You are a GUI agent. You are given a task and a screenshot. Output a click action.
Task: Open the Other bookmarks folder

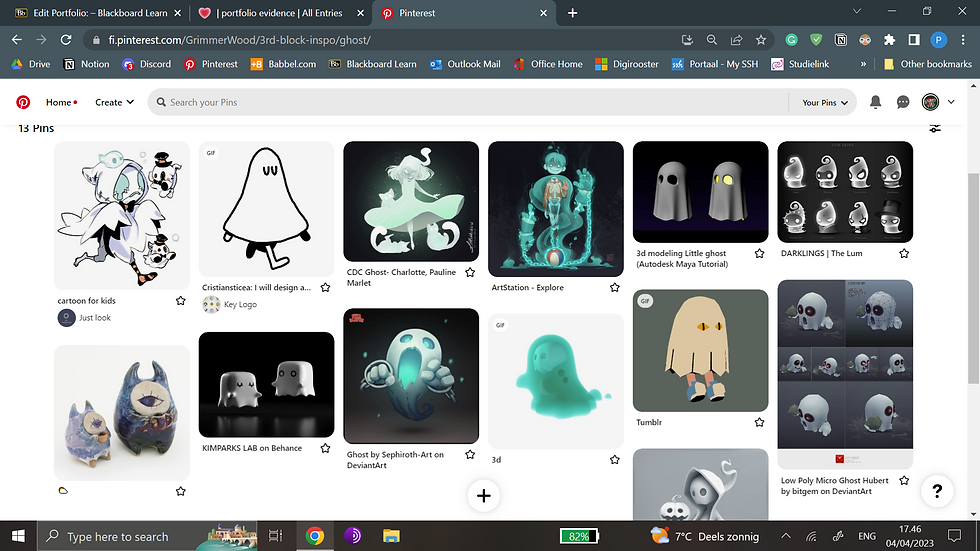pos(928,64)
